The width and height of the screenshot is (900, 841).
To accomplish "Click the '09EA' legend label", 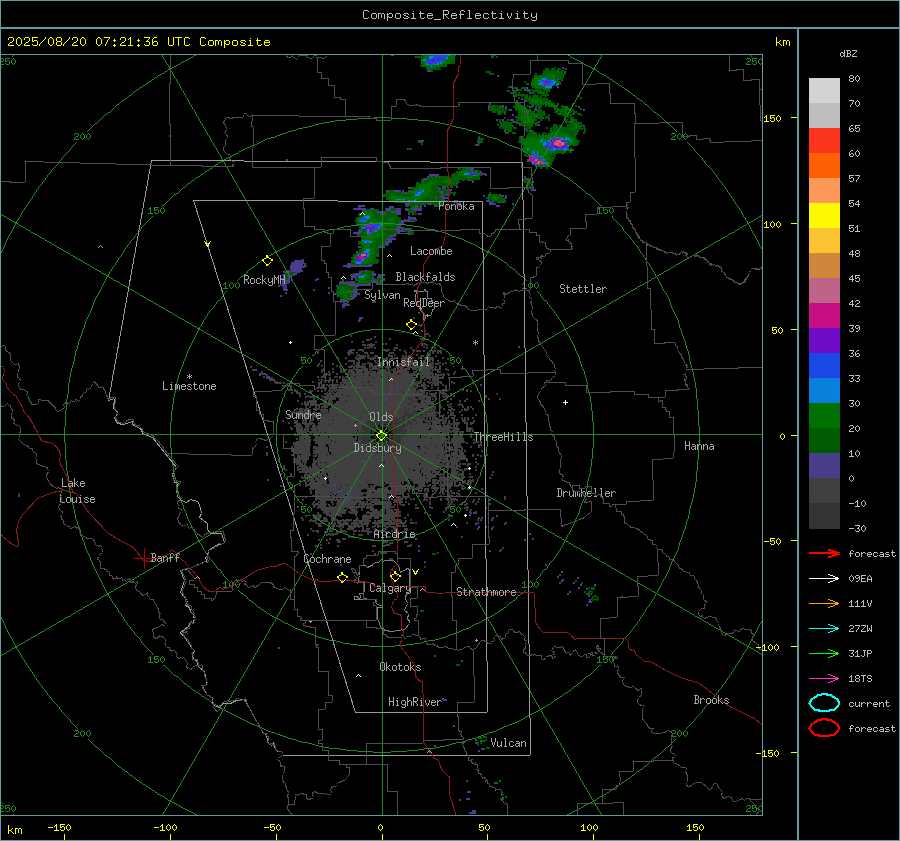I will pos(860,579).
